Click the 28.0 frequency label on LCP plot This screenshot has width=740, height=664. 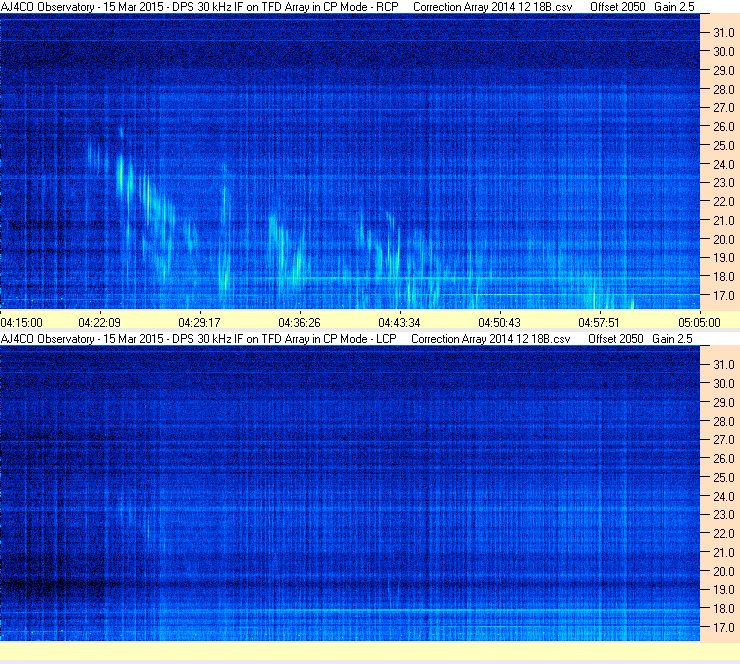point(723,421)
